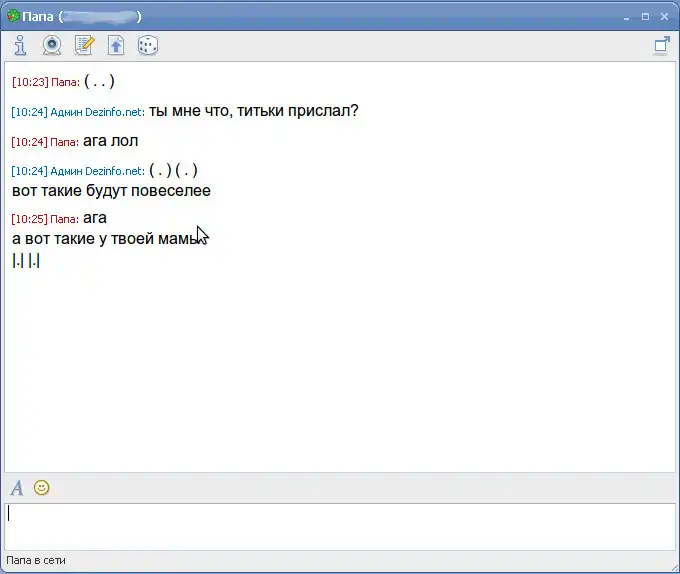680x574 pixels.
Task: Detach chat using the pop-out window icon
Action: pyautogui.click(x=661, y=45)
